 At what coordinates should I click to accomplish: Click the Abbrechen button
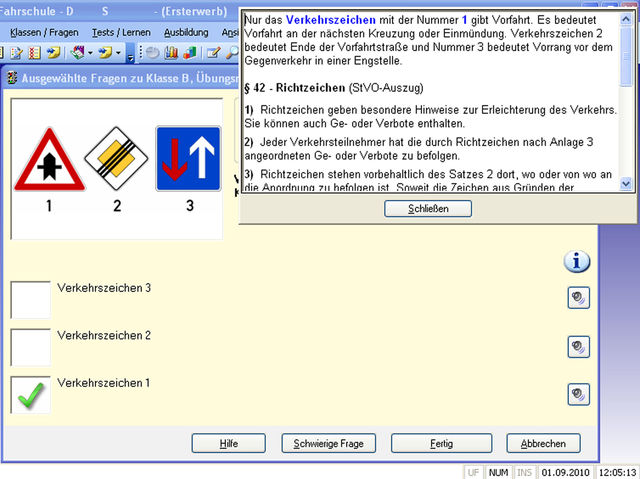543,444
